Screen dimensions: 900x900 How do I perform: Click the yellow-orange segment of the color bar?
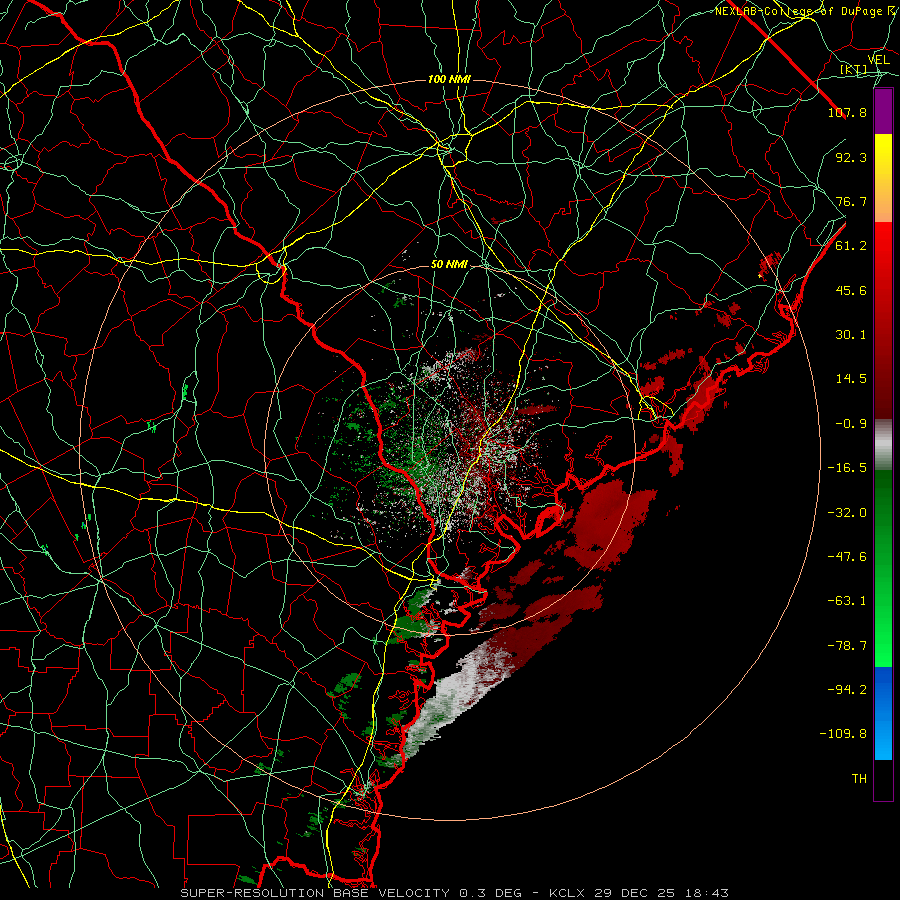(883, 178)
